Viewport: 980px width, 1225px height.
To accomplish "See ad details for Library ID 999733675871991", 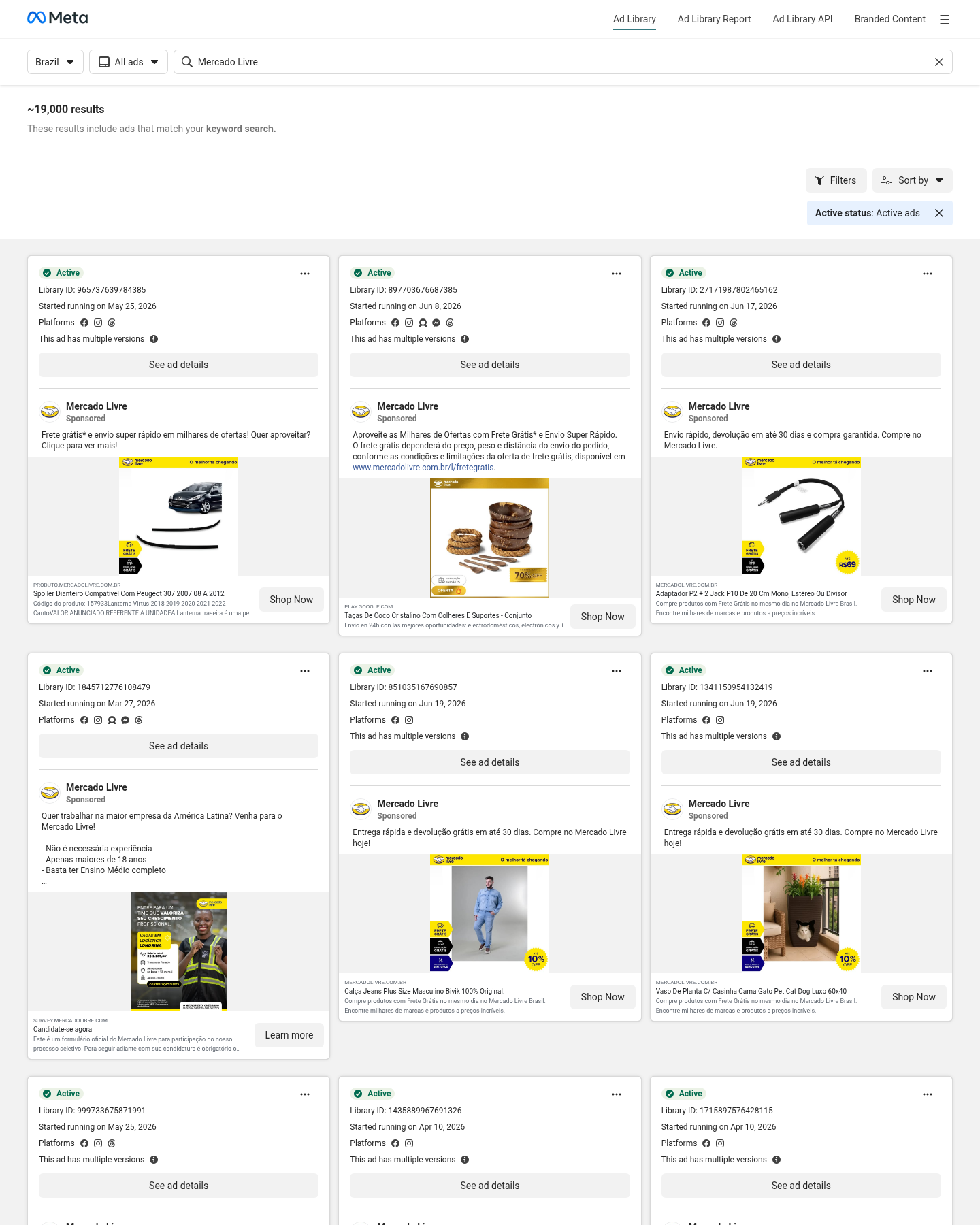I will 178,1186.
